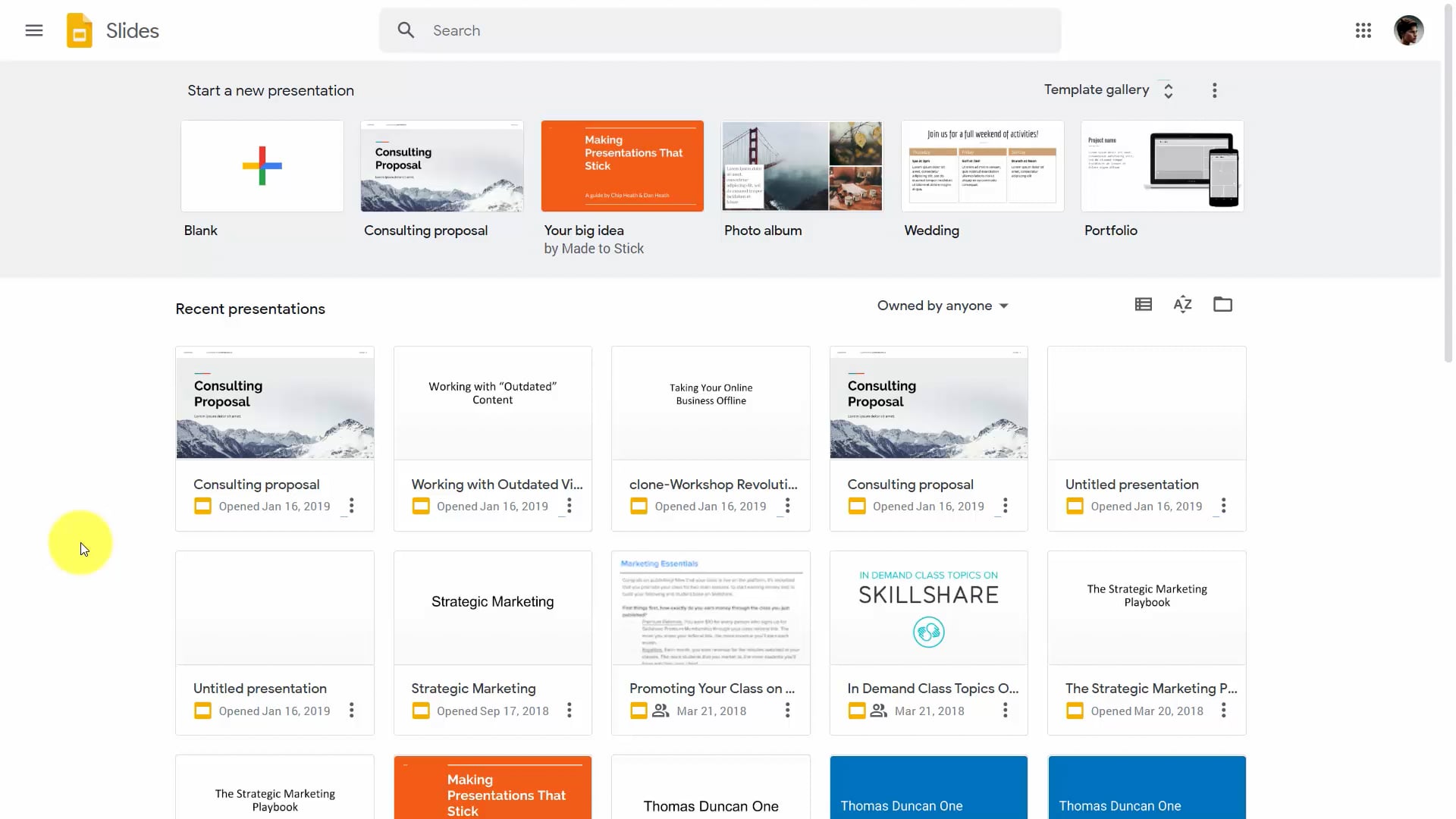1456x819 pixels.
Task: Click shared icon on Promoting Your Class
Action: 661,711
